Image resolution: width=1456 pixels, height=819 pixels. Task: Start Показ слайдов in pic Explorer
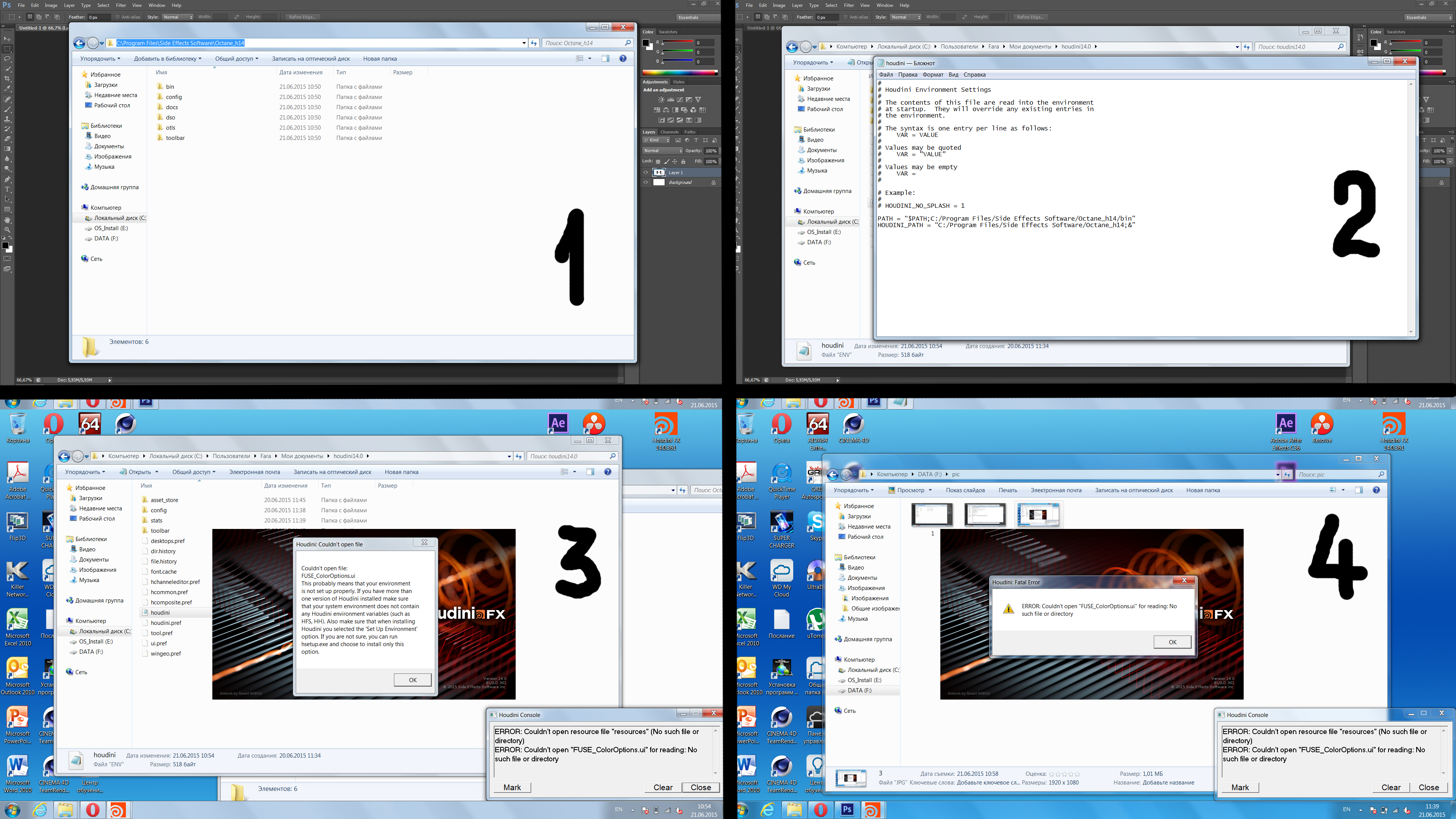tap(965, 490)
